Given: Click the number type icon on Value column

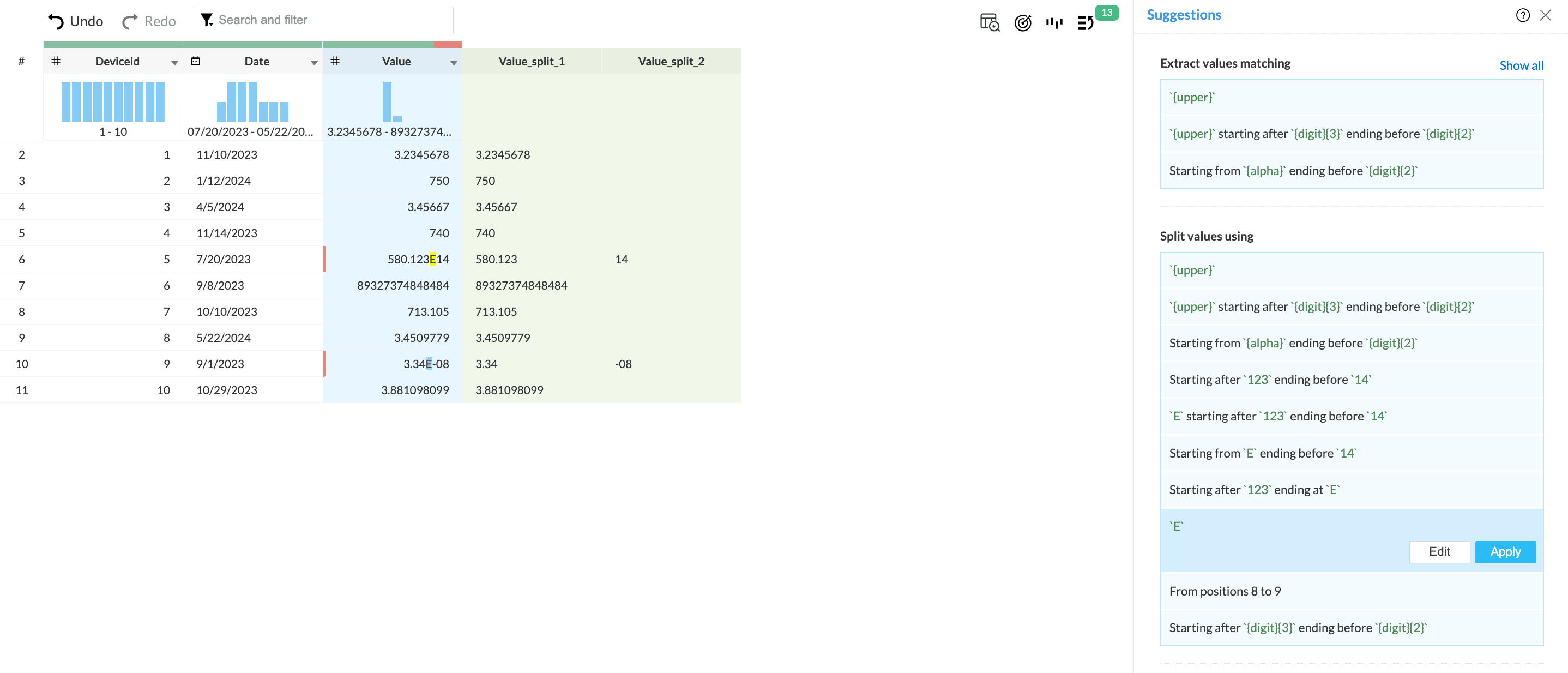Looking at the screenshot, I should [x=335, y=61].
